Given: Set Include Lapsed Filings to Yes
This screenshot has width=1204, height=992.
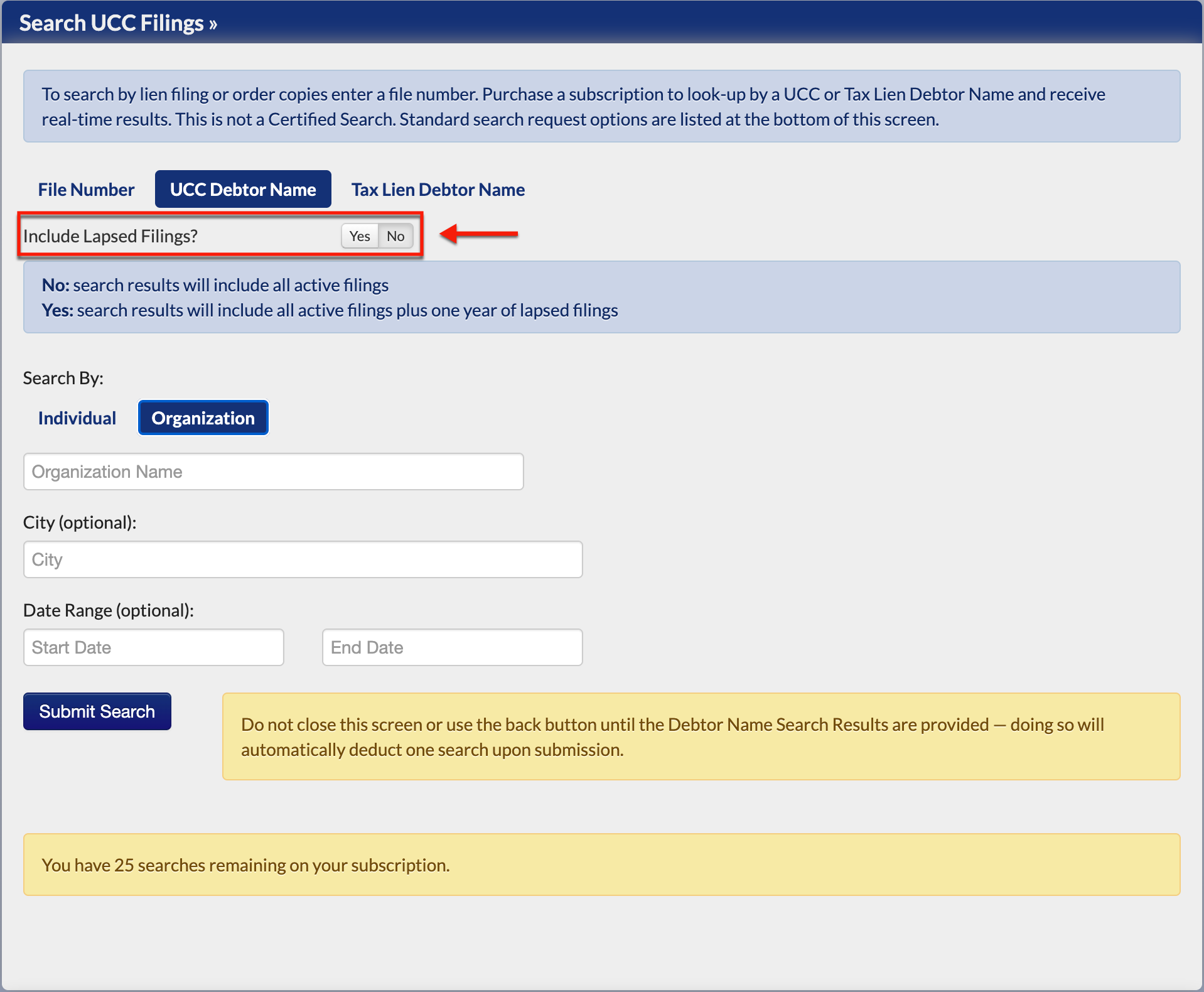Looking at the screenshot, I should (360, 236).
